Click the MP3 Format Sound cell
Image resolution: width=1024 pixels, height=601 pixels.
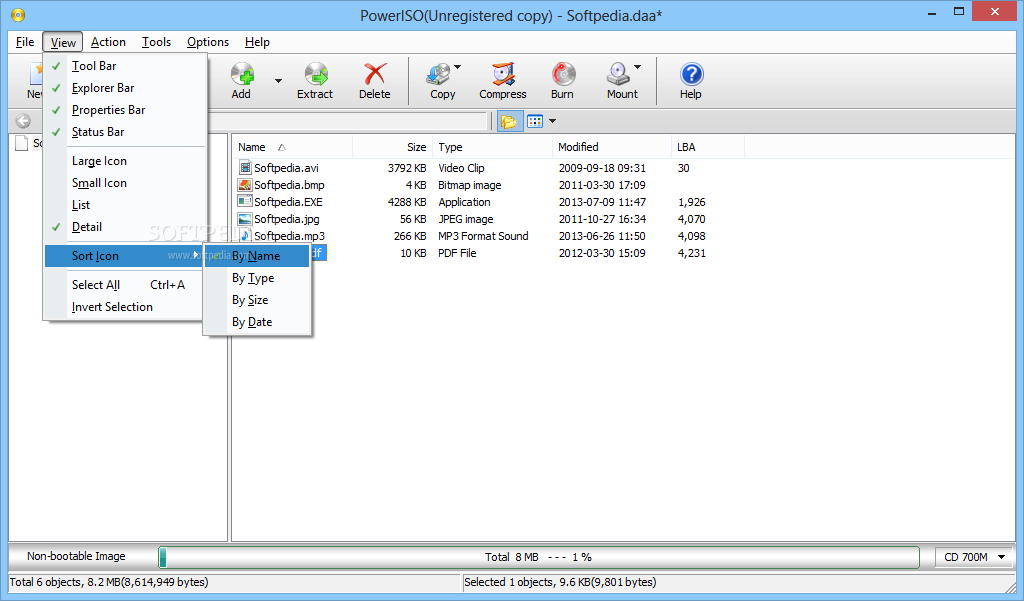[x=483, y=236]
